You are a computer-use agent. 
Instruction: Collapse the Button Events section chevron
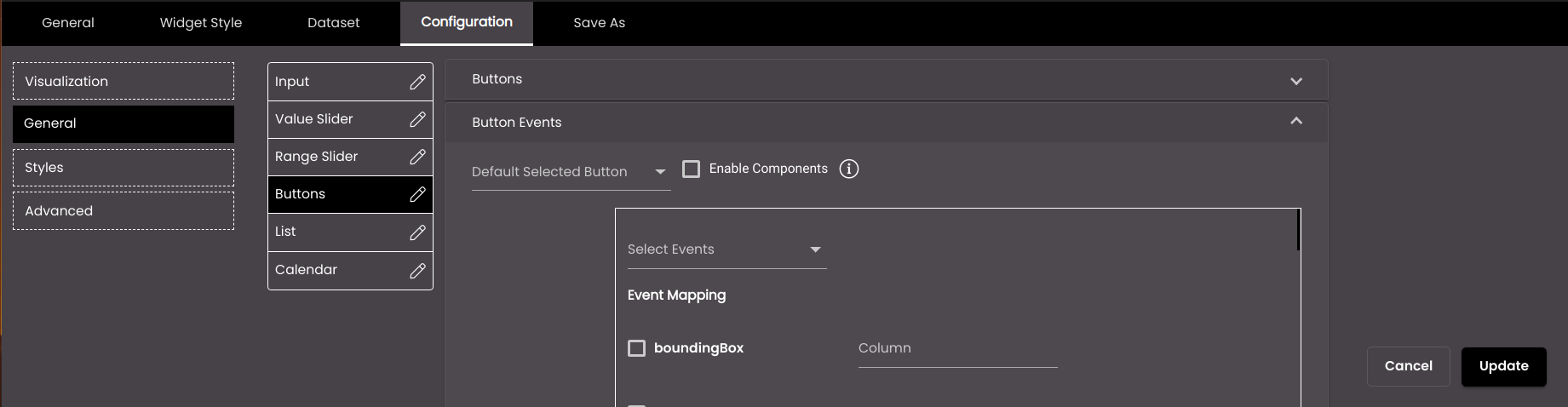point(1296,121)
